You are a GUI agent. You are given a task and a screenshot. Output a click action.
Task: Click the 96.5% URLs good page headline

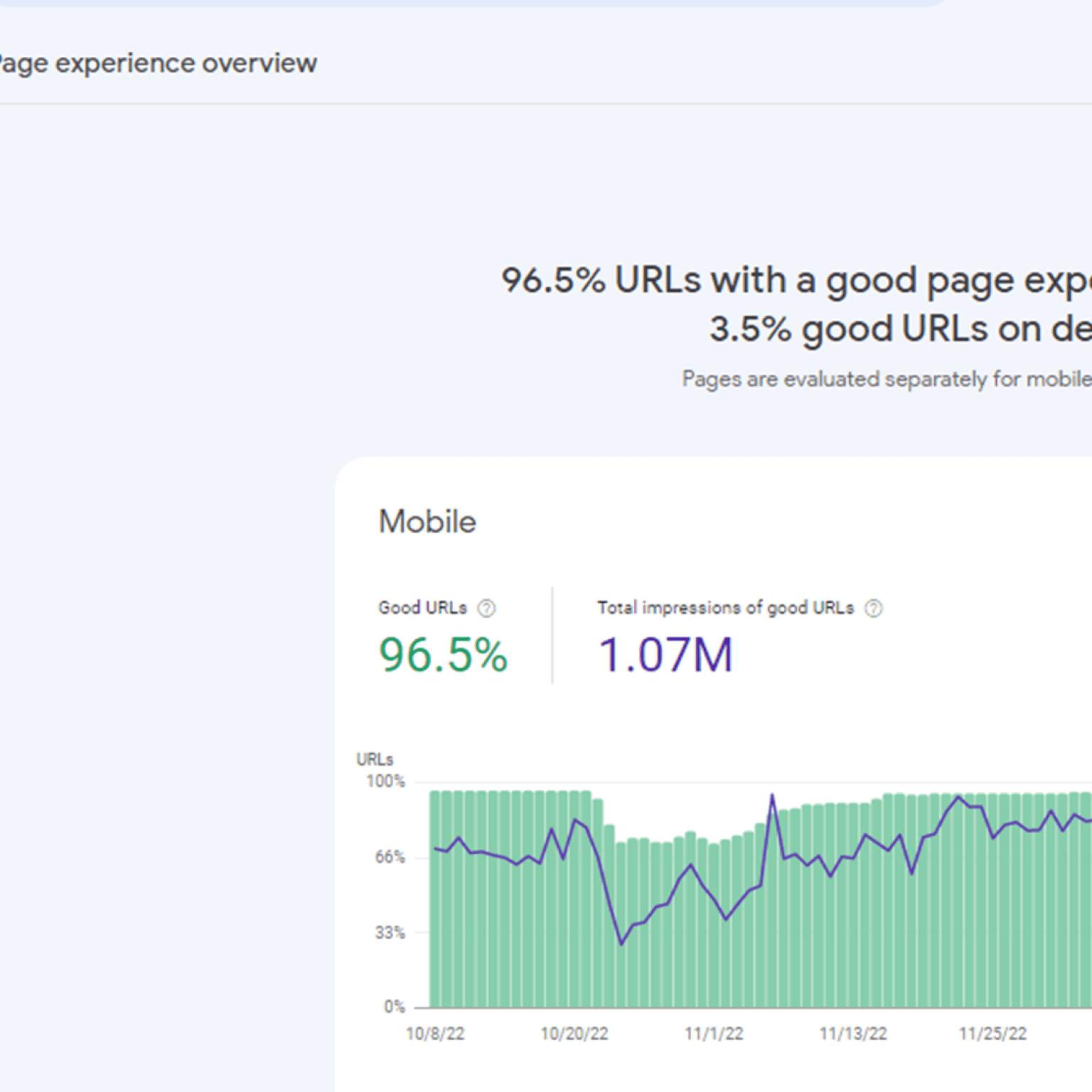click(x=796, y=280)
